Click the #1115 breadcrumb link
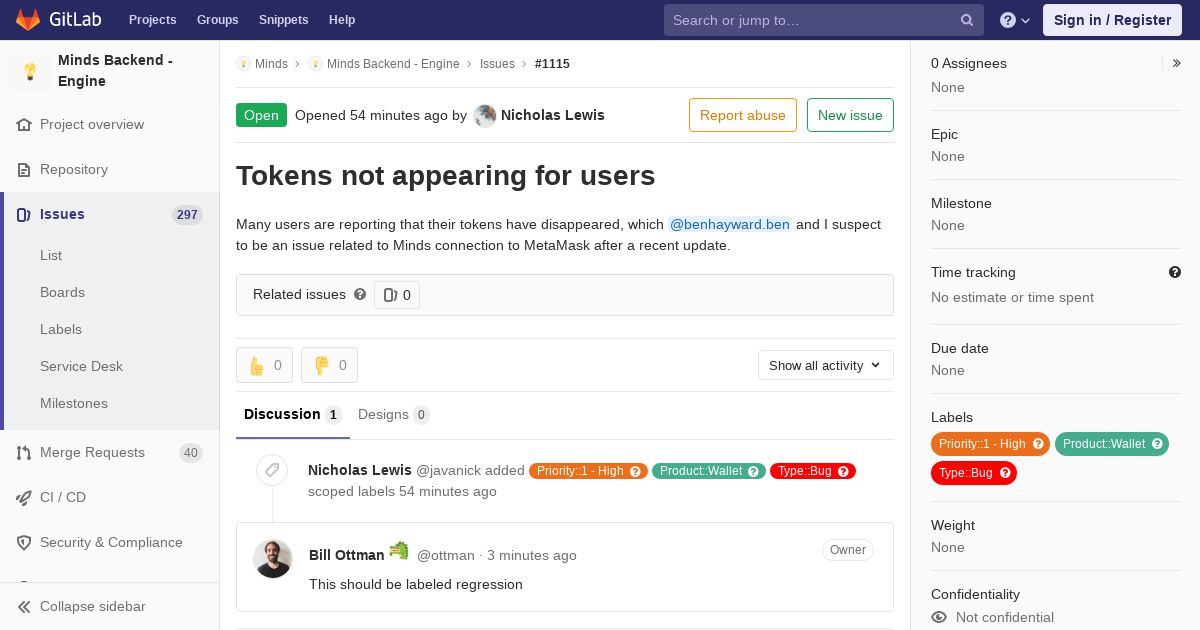Viewport: 1200px width, 630px height. 552,64
